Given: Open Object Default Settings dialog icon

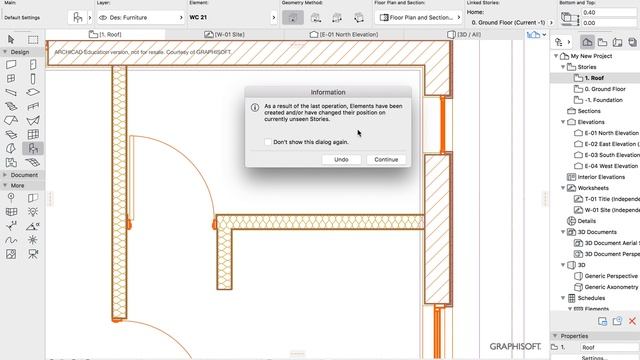Looking at the screenshot, I should pos(77,18).
